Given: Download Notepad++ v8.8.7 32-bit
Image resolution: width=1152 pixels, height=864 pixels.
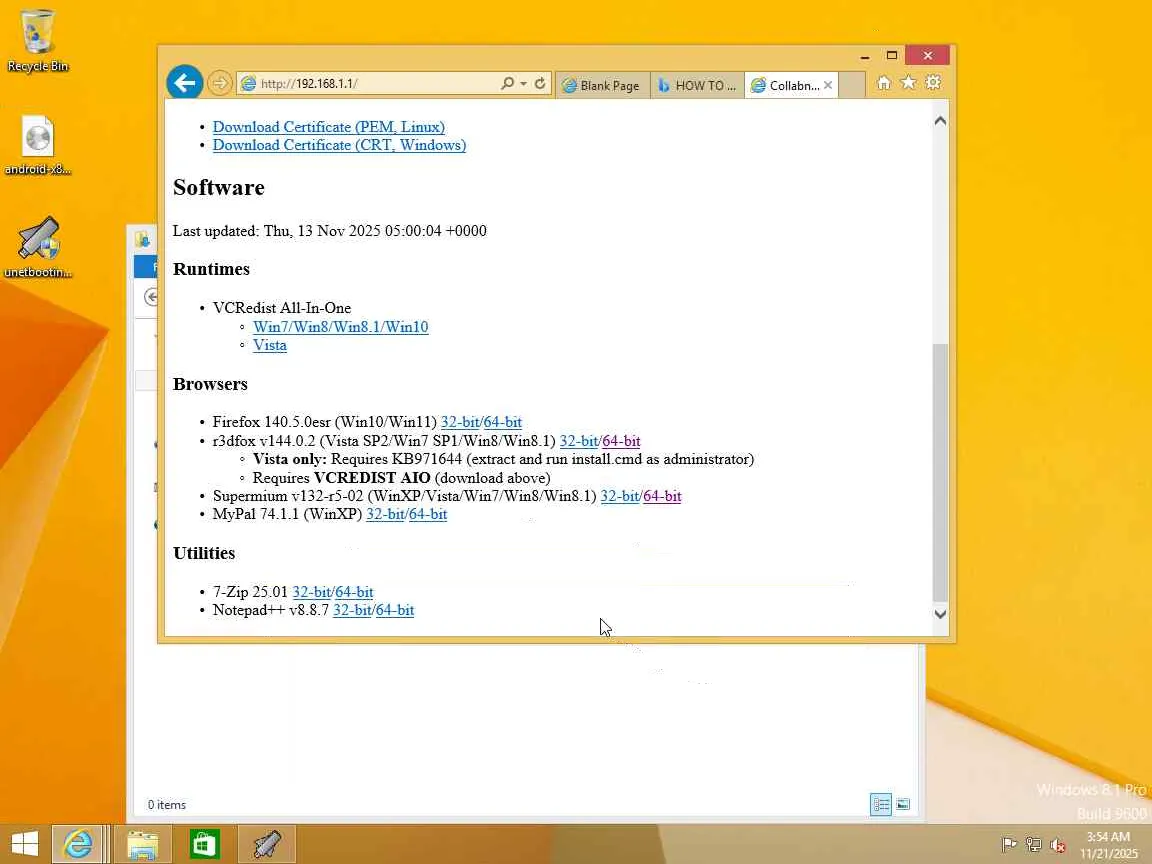Looking at the screenshot, I should [352, 610].
